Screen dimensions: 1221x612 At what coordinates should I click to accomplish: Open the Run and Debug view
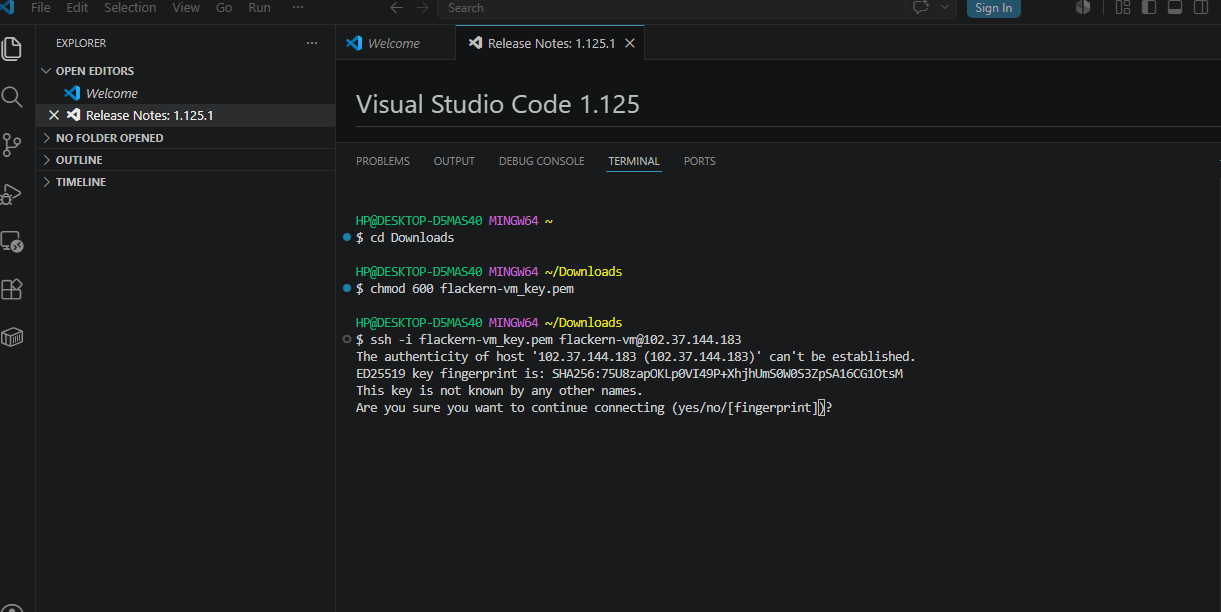coord(12,193)
